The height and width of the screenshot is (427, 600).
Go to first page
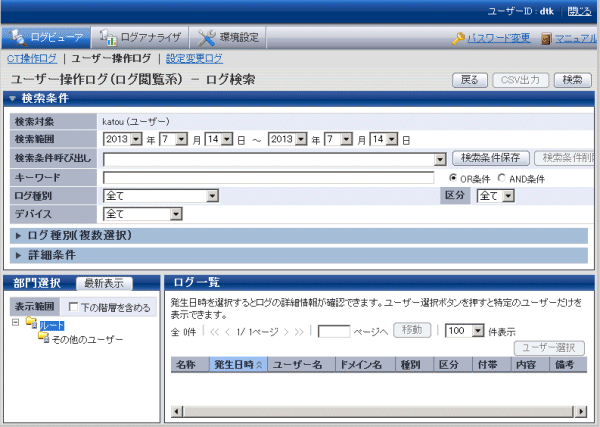coord(215,332)
